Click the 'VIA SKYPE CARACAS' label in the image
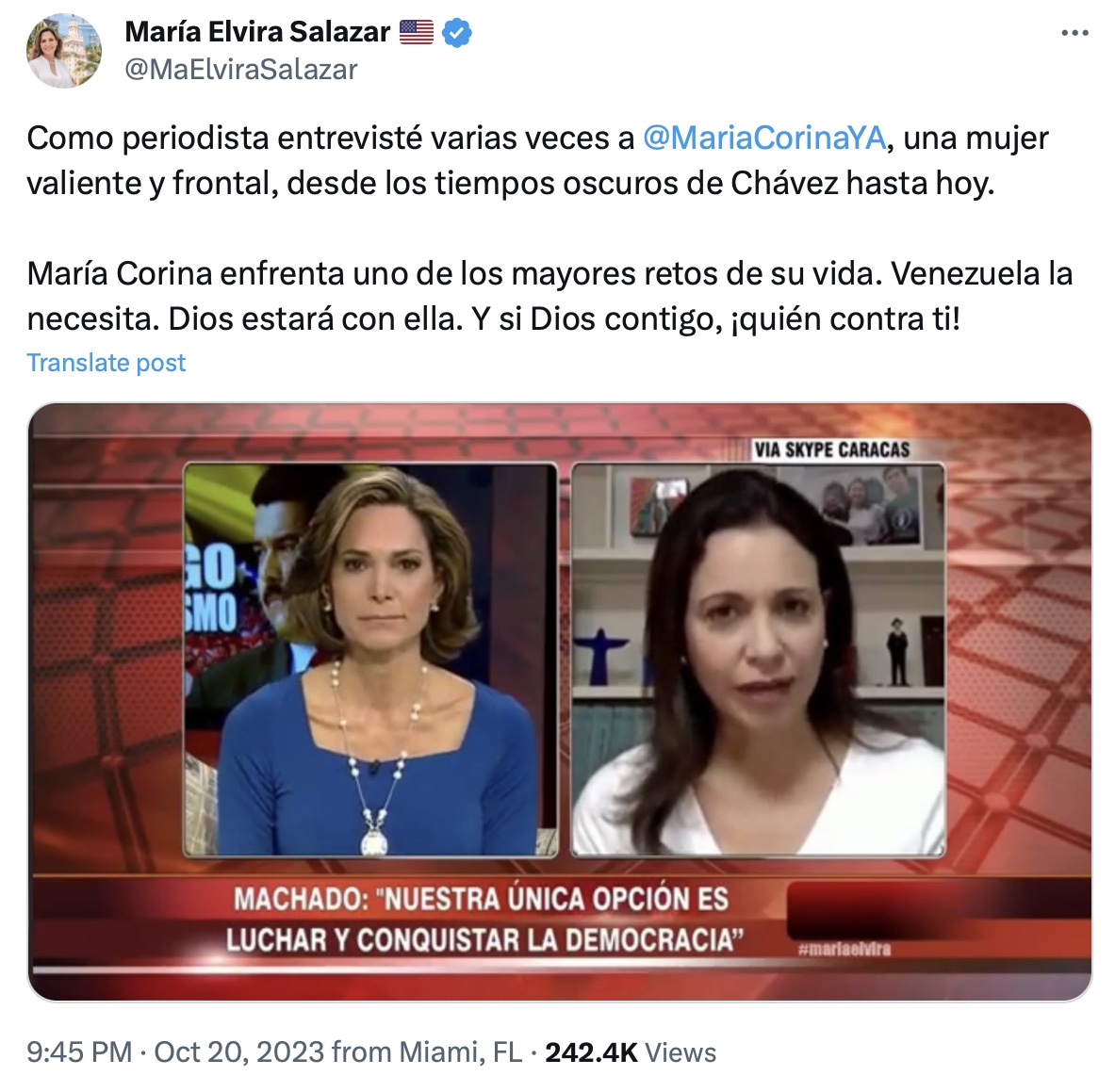1115x1092 pixels. pyautogui.click(x=831, y=449)
